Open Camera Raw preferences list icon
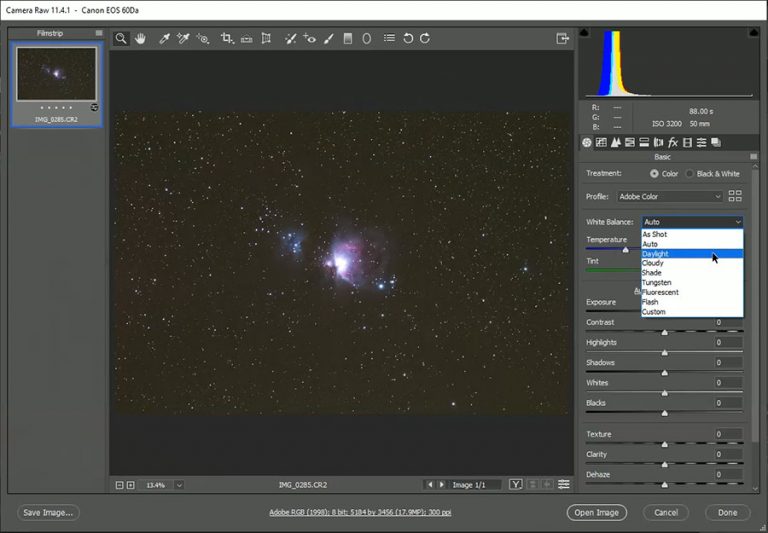This screenshot has height=533, width=768. (x=389, y=38)
